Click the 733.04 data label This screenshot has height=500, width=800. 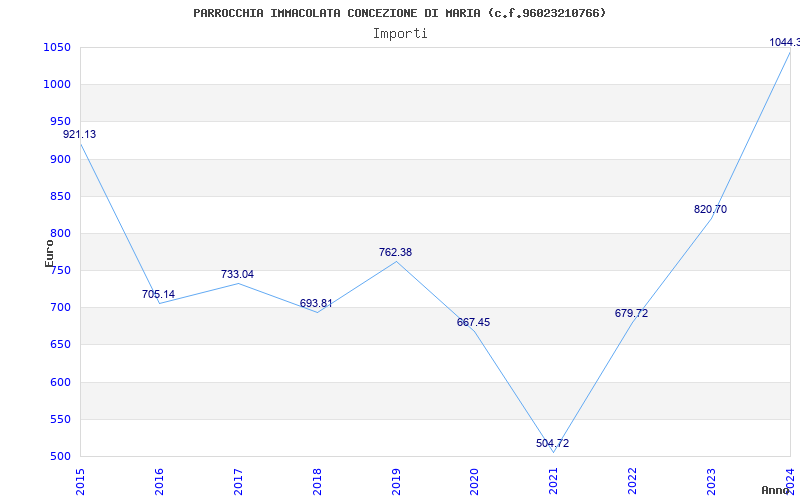coord(237,274)
